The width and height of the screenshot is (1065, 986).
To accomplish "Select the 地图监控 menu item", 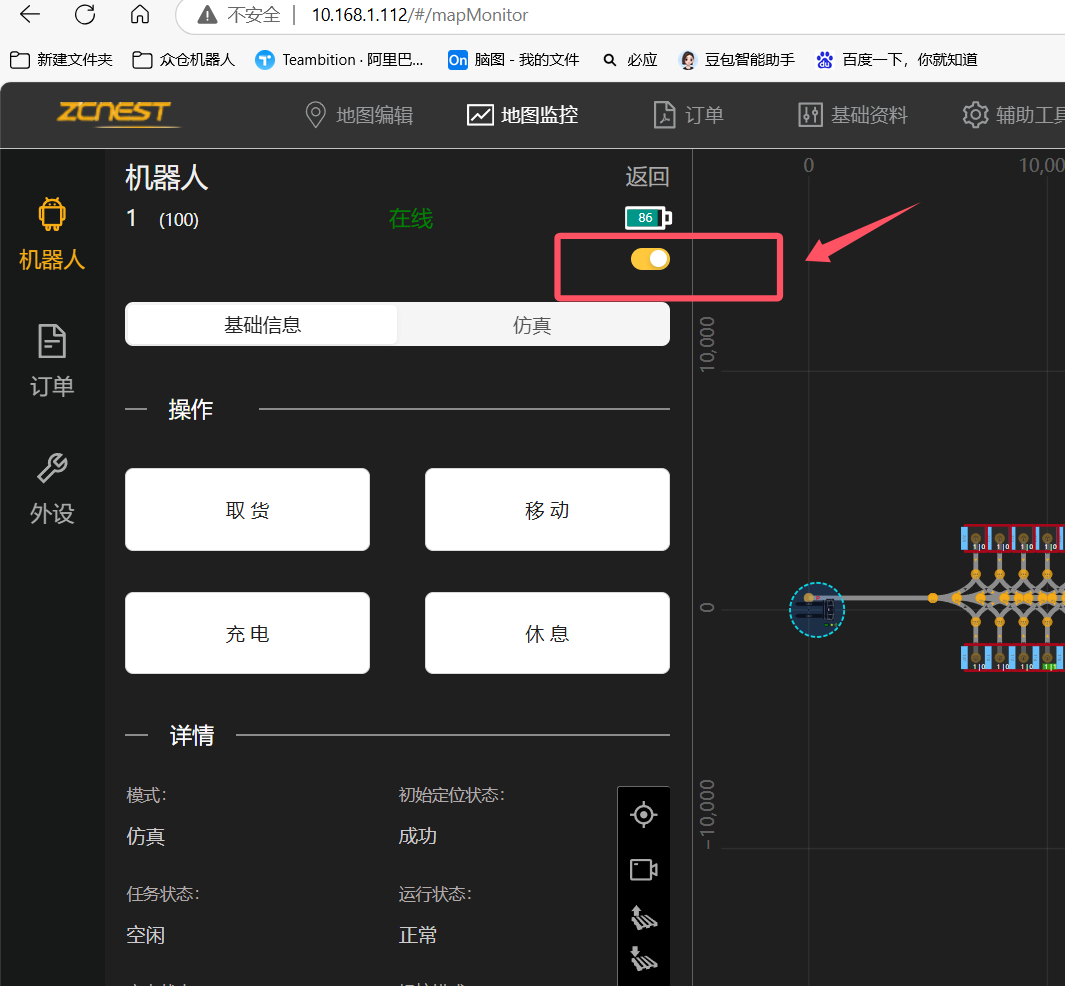I will pos(522,115).
